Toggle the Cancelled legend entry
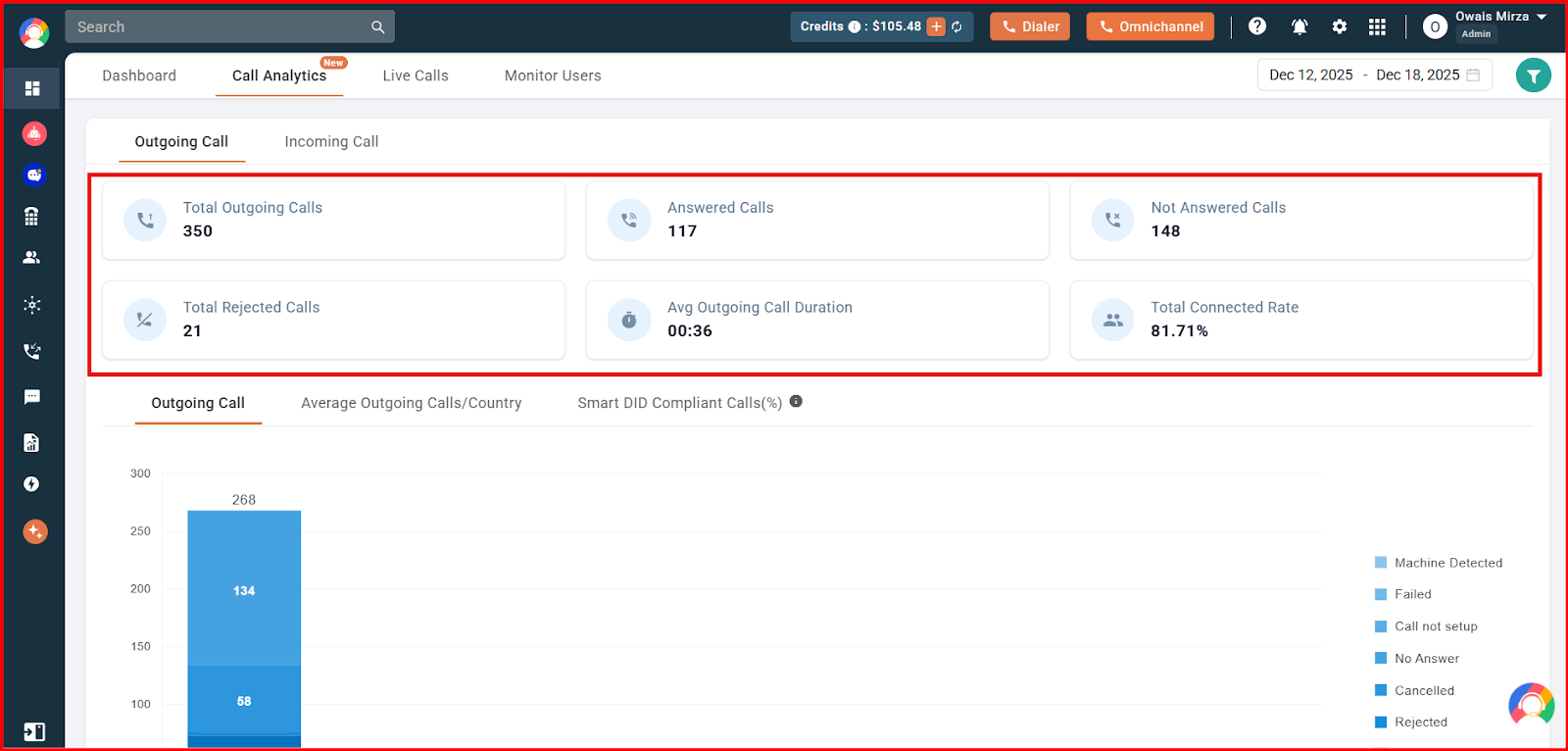Viewport: 1568px width, 751px height. tap(1414, 691)
